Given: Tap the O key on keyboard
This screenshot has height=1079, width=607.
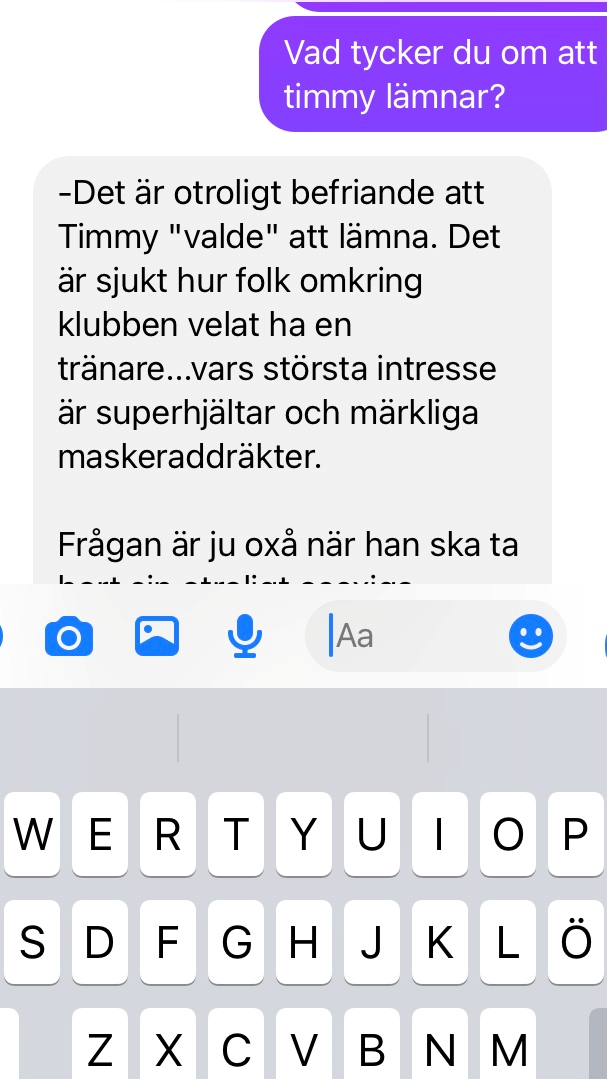Looking at the screenshot, I should click(508, 834).
